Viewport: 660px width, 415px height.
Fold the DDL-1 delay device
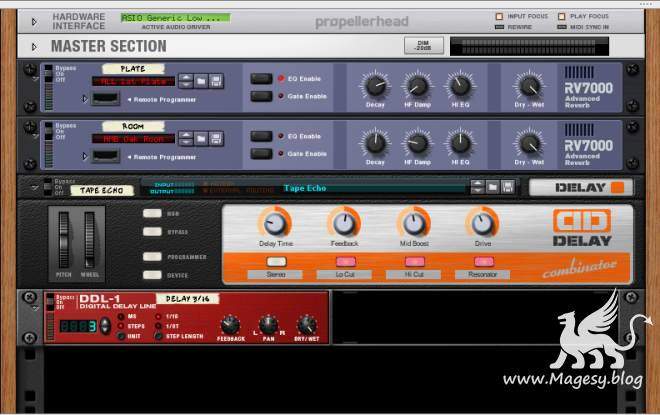point(35,309)
